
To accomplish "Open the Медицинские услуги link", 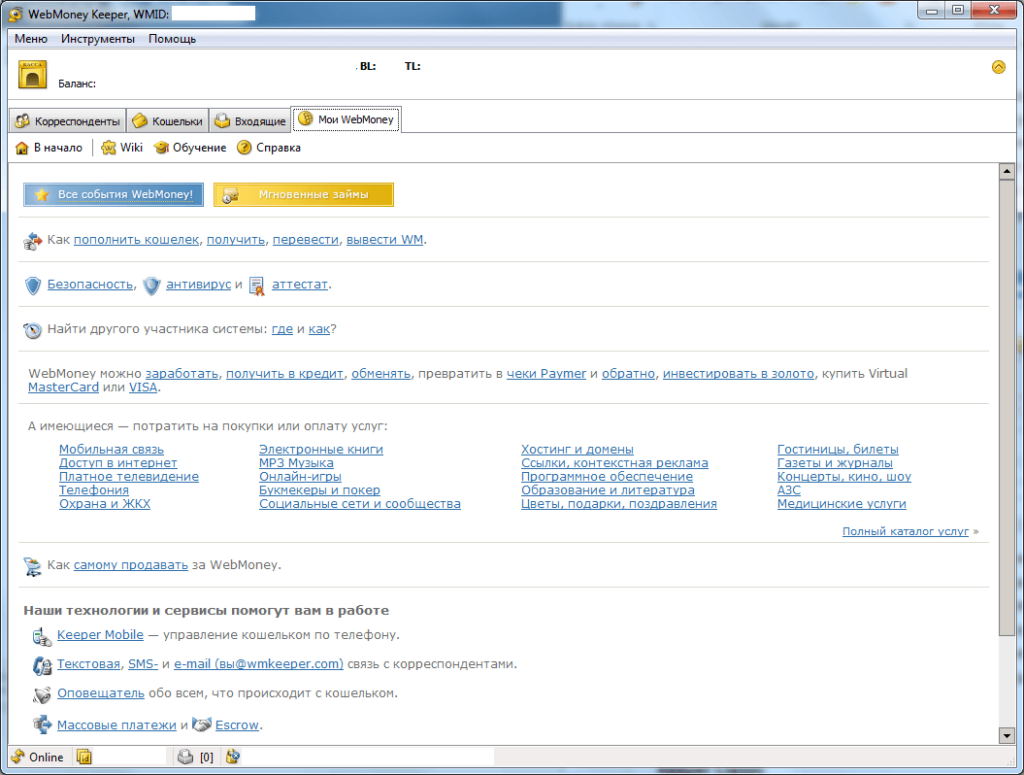I will (x=842, y=504).
